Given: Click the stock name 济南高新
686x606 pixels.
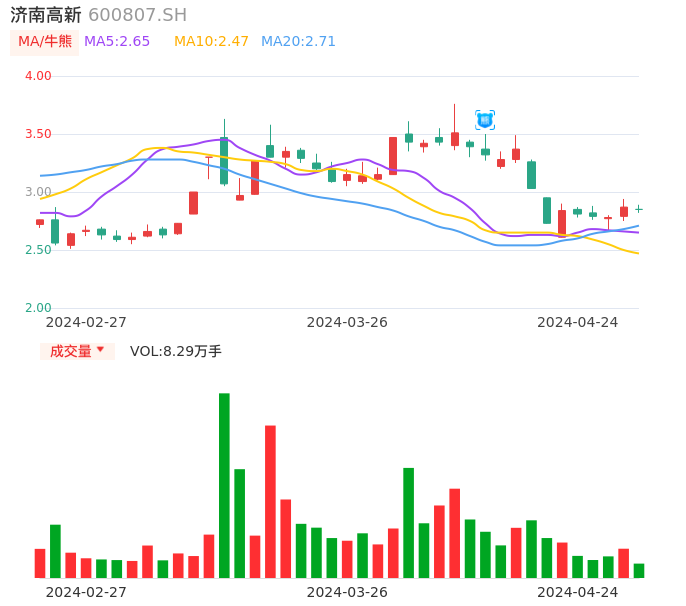Looking at the screenshot, I should [46, 15].
